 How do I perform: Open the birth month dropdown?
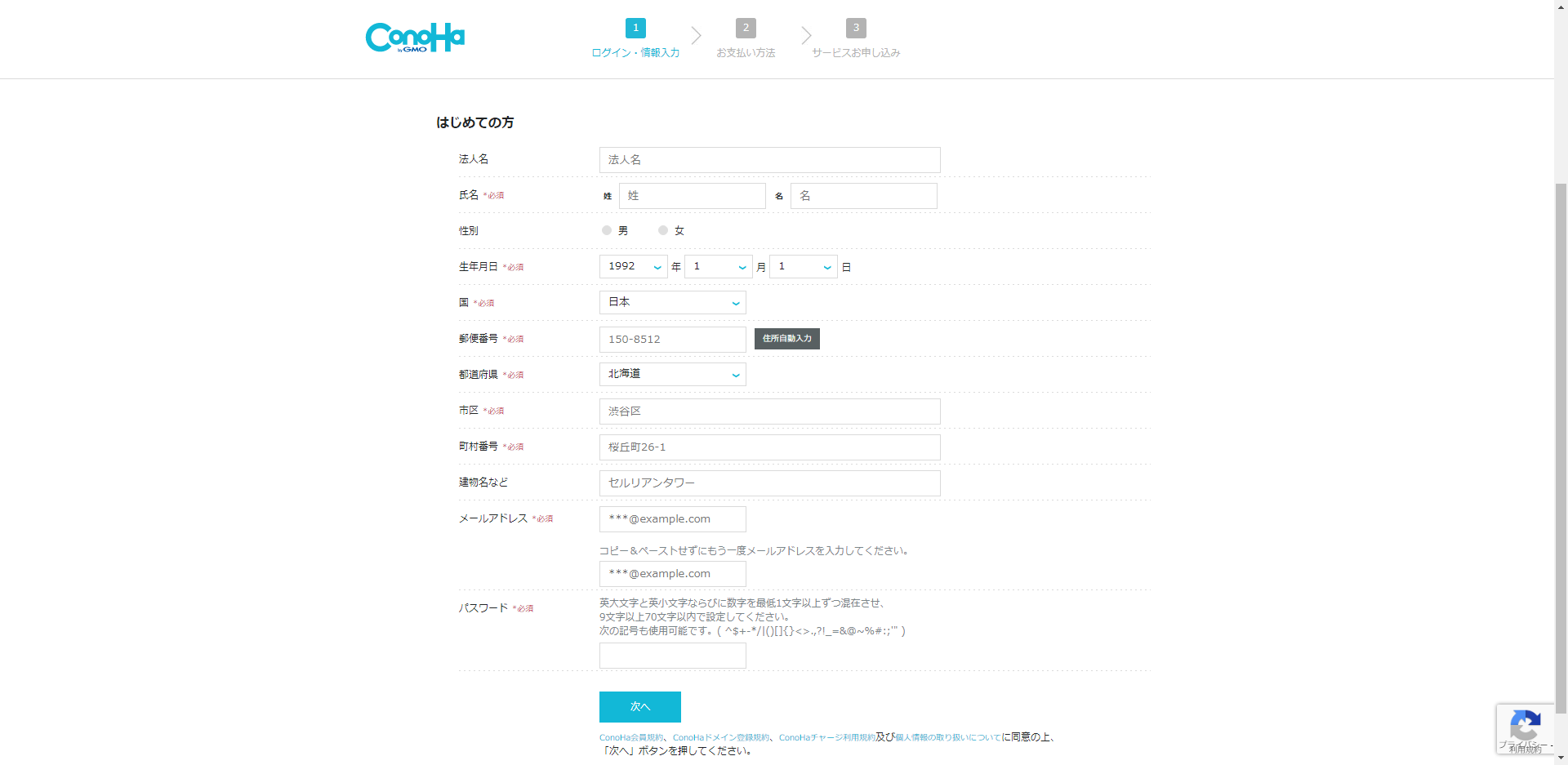point(719,267)
